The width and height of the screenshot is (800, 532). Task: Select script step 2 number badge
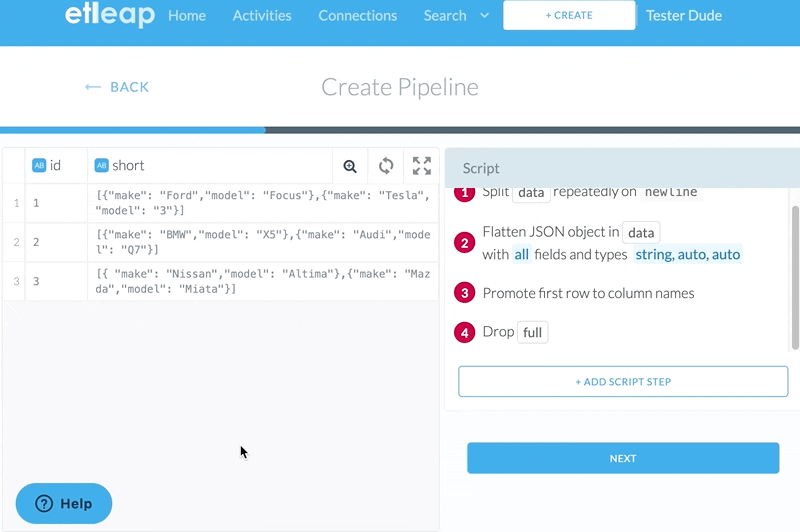click(464, 243)
